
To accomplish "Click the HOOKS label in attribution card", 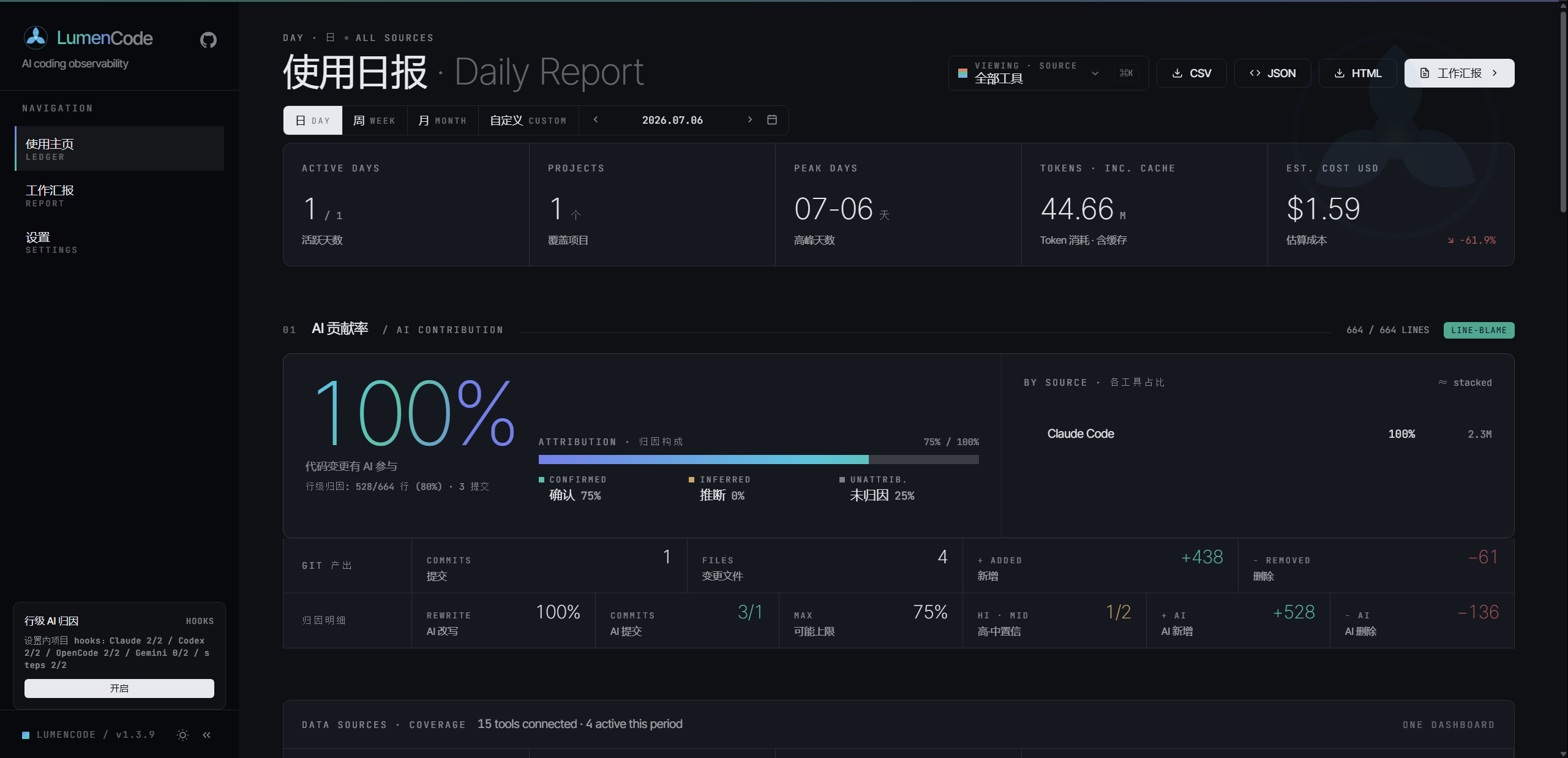I will (x=200, y=621).
